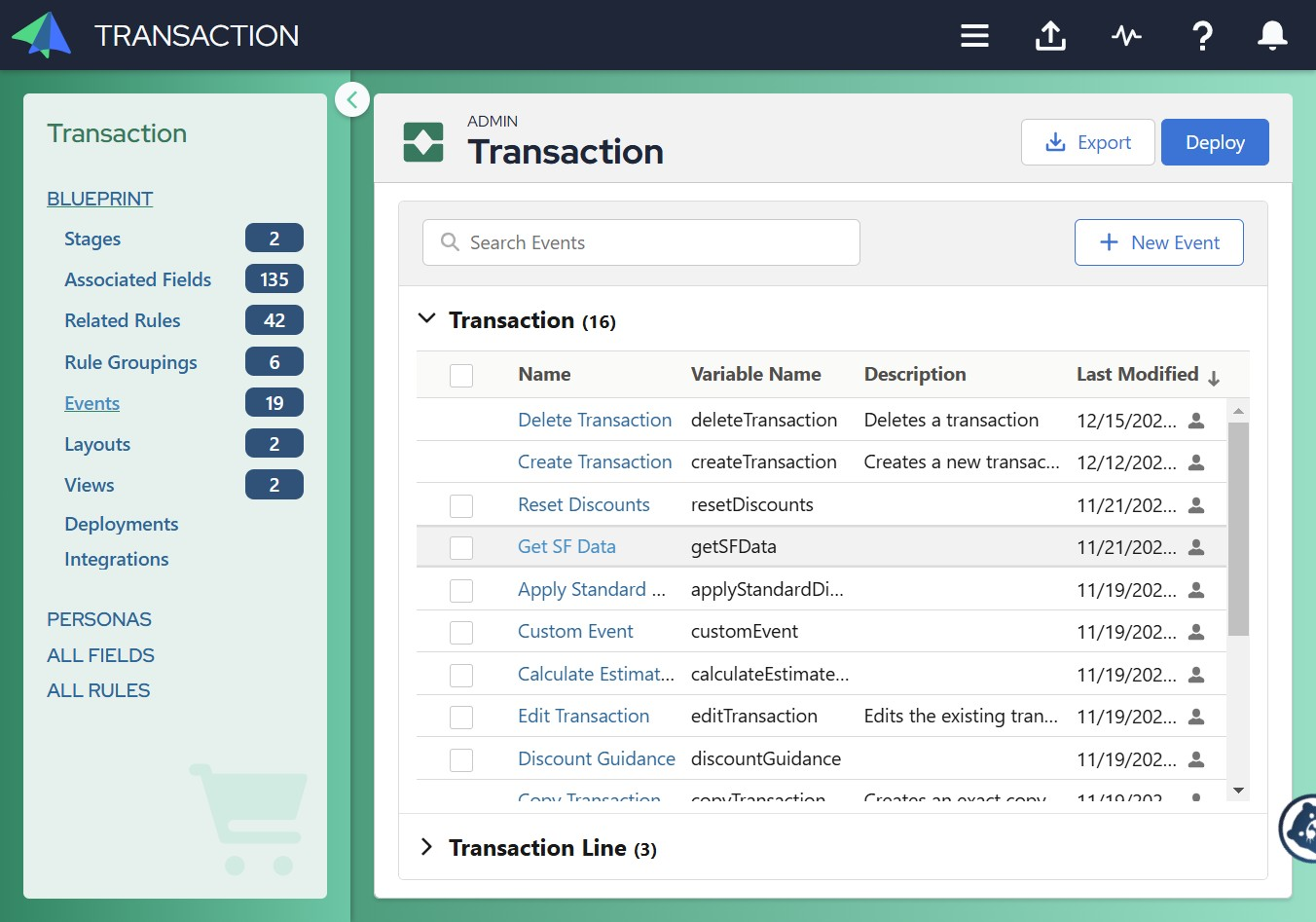Viewport: 1316px width, 922px height.
Task: Open the assistant mascot icon at right edge
Action: point(1298,829)
